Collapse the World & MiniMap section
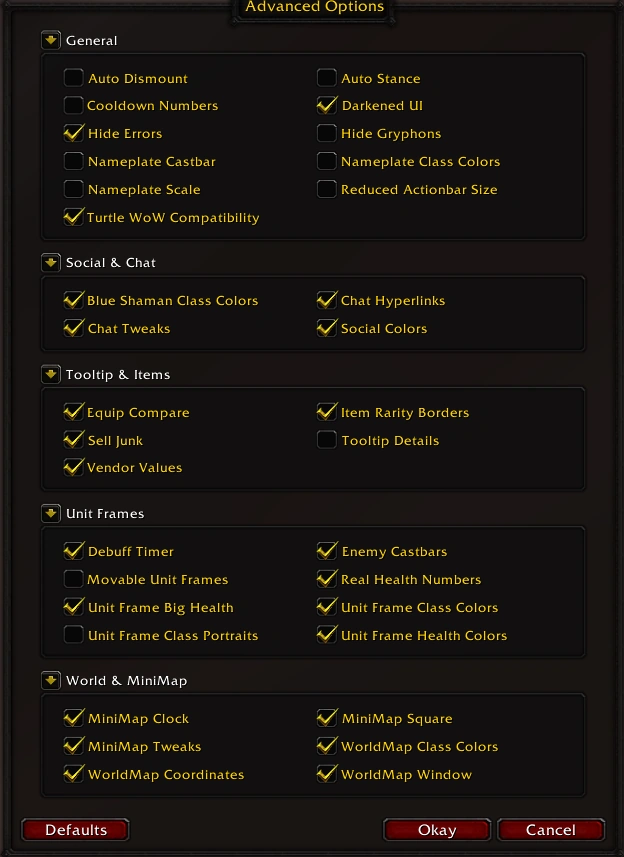The image size is (624, 857). 51,681
